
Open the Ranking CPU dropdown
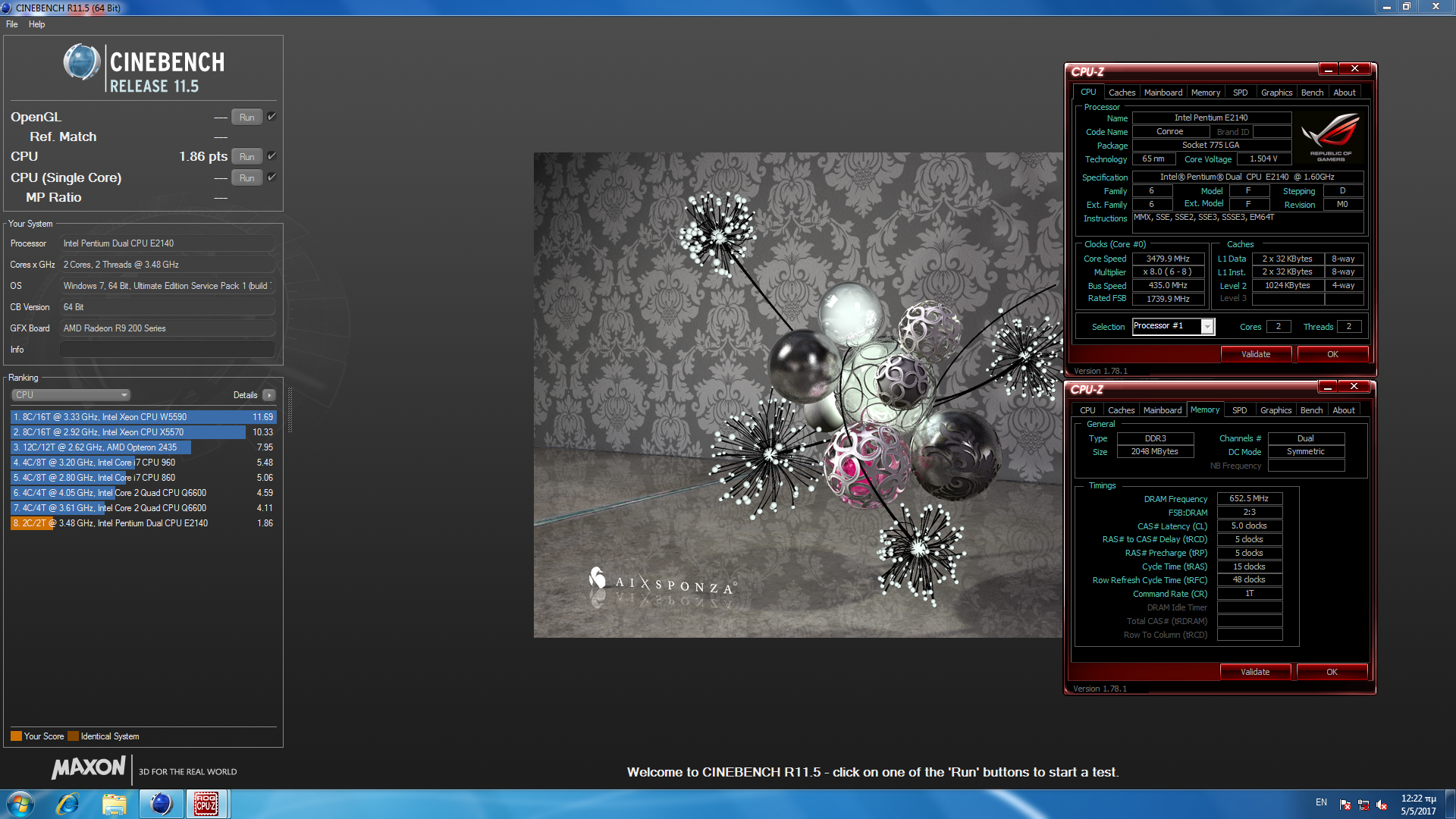(71, 395)
